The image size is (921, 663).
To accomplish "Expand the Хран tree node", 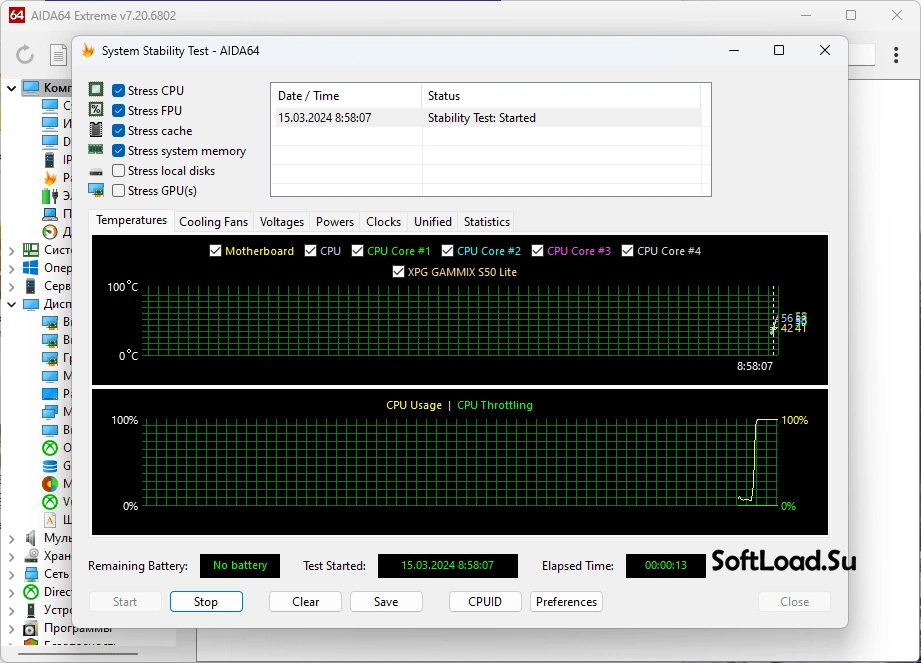I will [x=11, y=556].
